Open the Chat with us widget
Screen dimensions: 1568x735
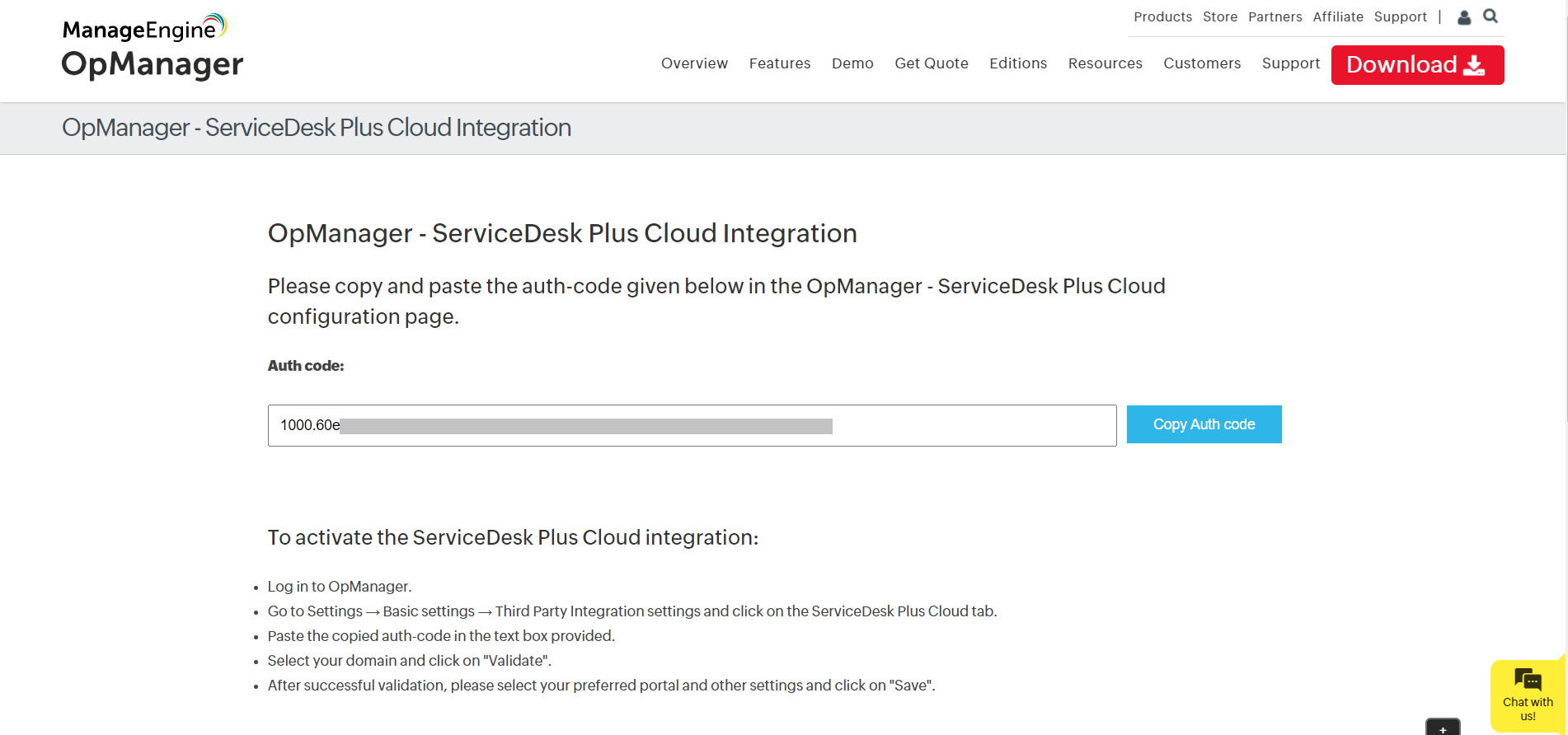point(1528,695)
